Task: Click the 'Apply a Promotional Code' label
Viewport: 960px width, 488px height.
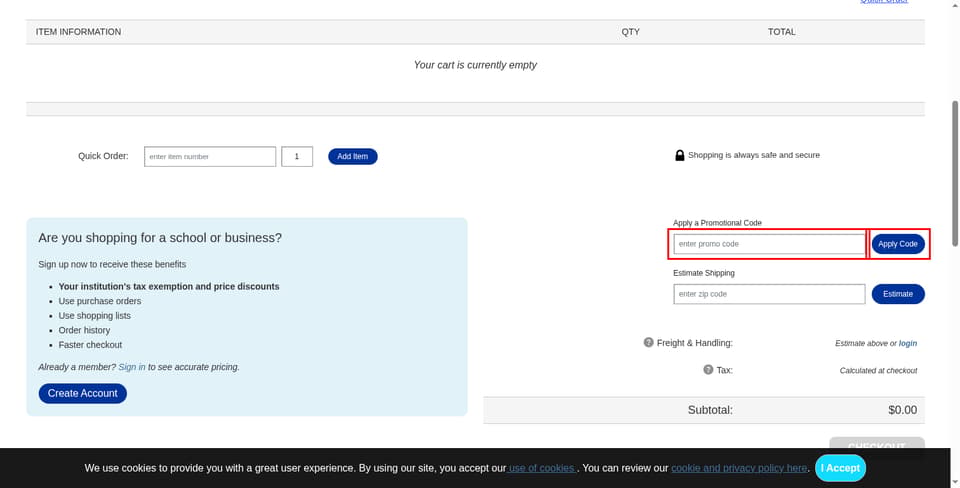Action: point(717,223)
